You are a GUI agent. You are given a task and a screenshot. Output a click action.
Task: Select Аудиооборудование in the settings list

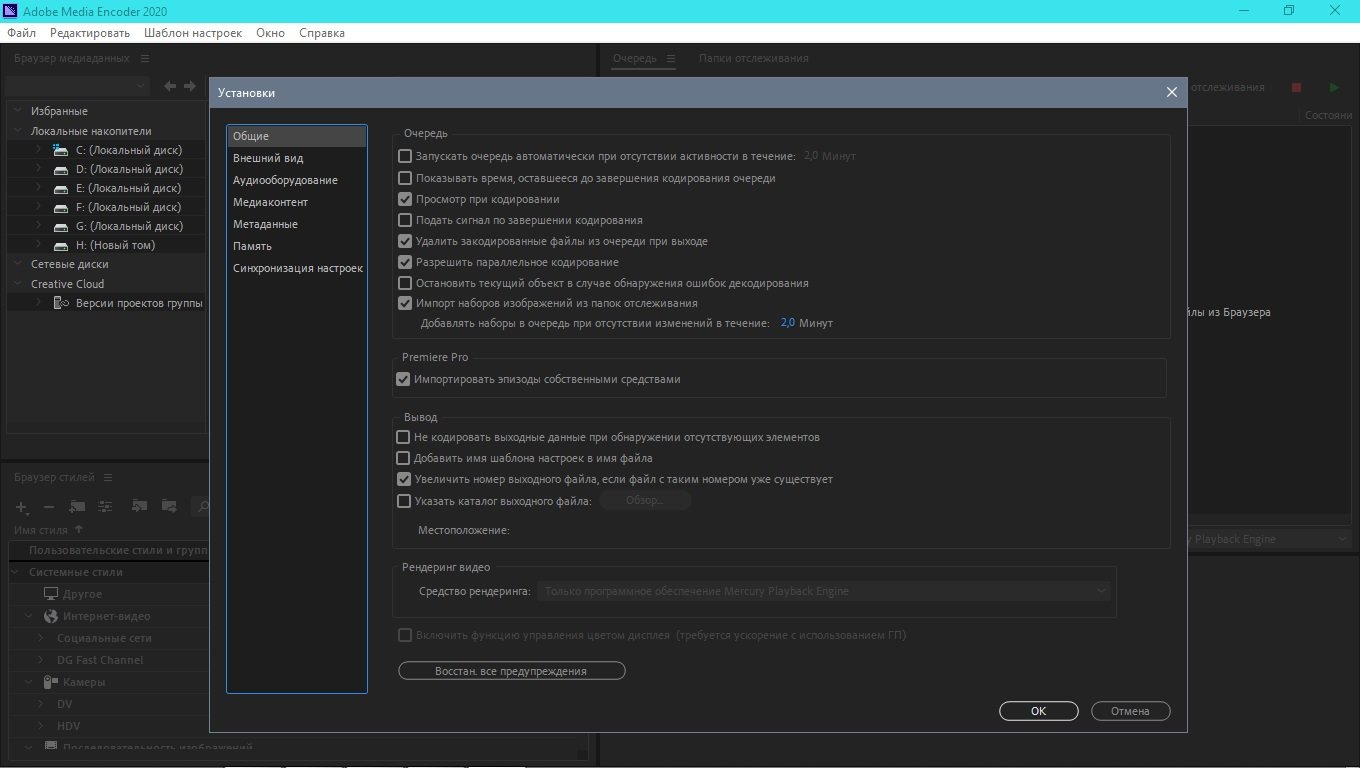point(285,180)
